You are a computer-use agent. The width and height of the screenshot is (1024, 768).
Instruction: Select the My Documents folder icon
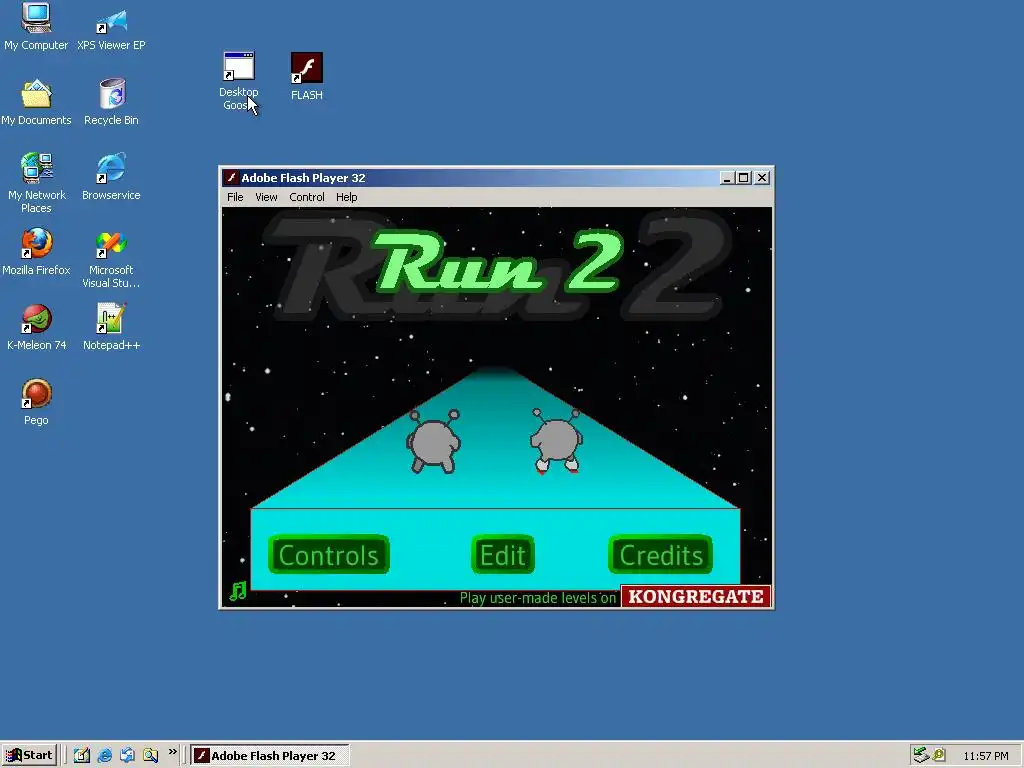pos(36,103)
